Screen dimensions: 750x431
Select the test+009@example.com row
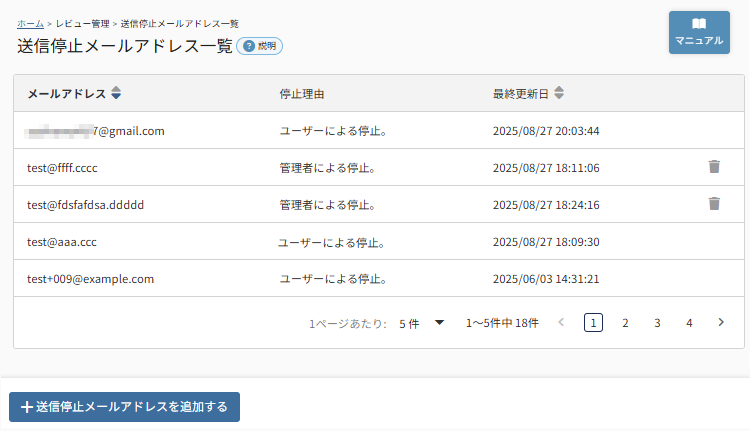point(90,279)
